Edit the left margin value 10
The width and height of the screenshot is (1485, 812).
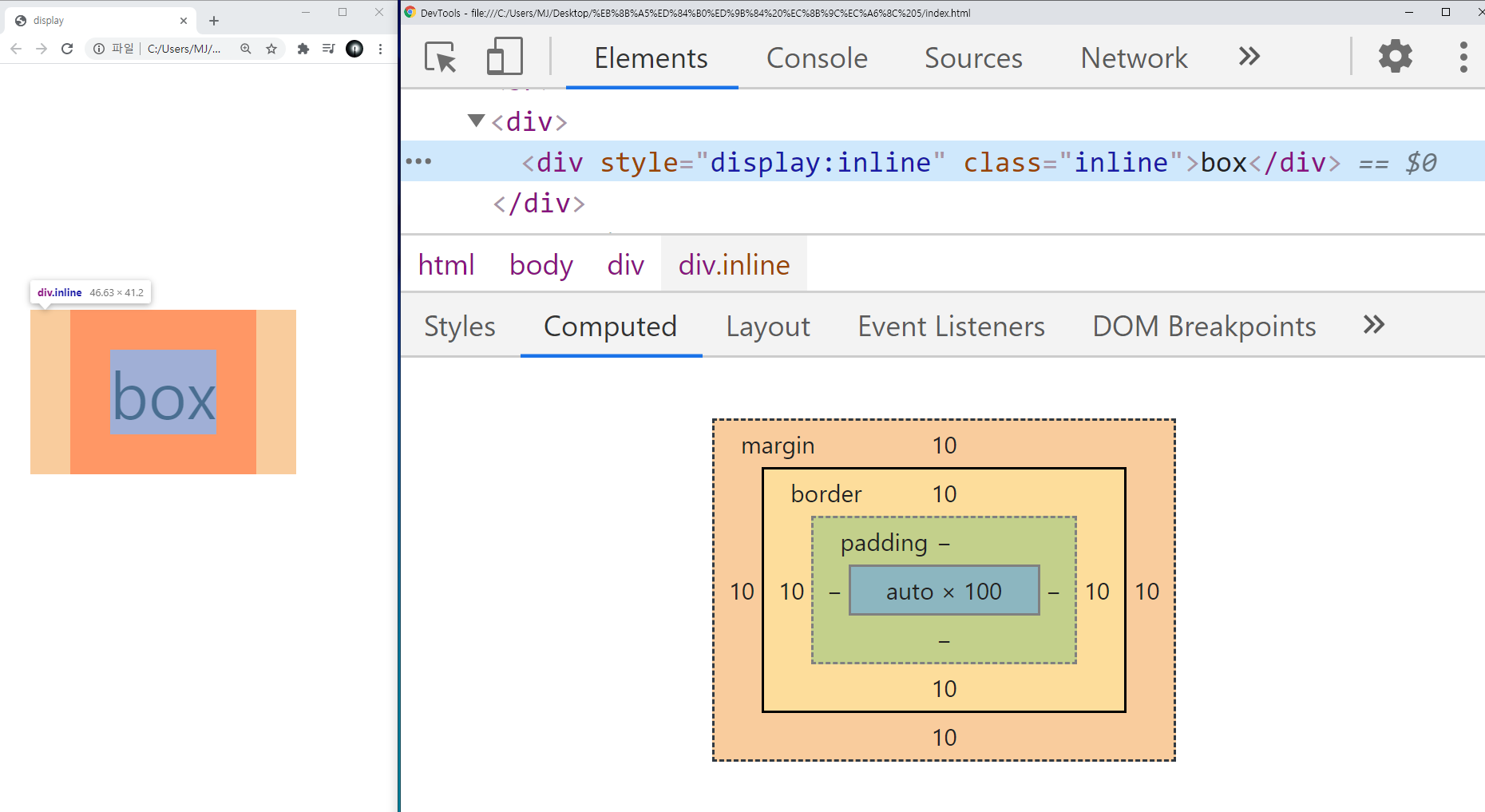(x=742, y=591)
